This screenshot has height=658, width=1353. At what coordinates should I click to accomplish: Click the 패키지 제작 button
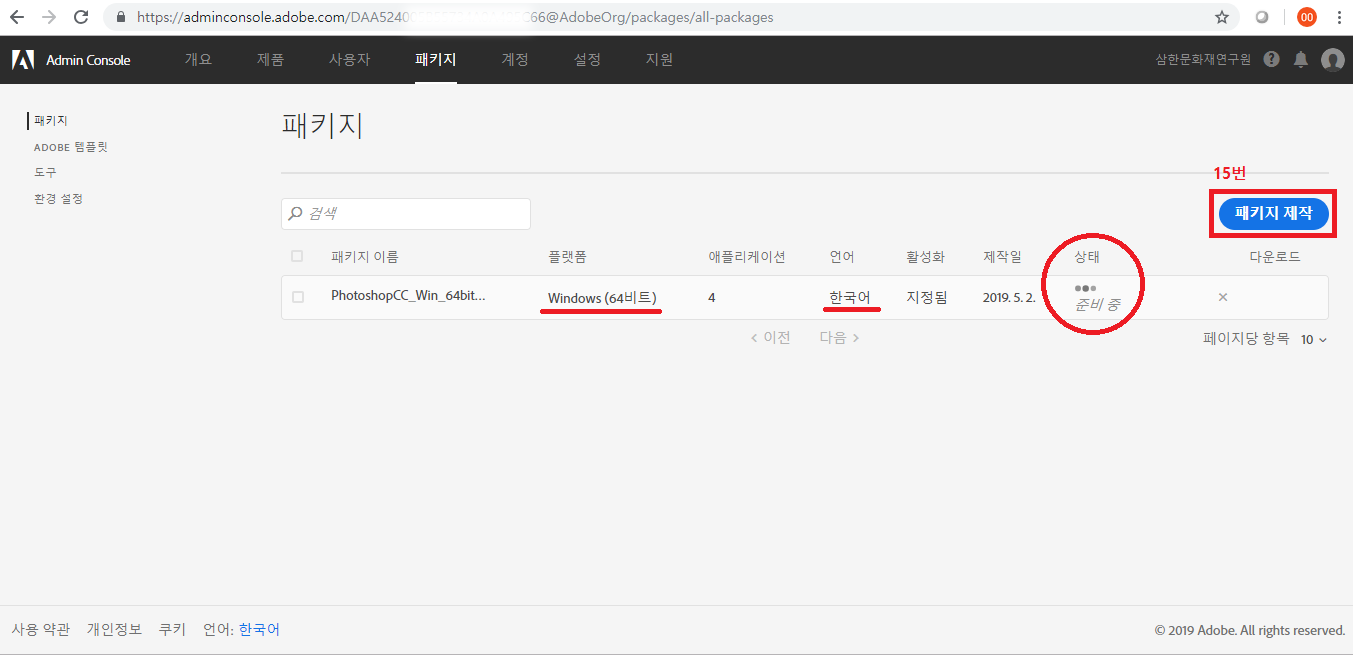click(1273, 213)
